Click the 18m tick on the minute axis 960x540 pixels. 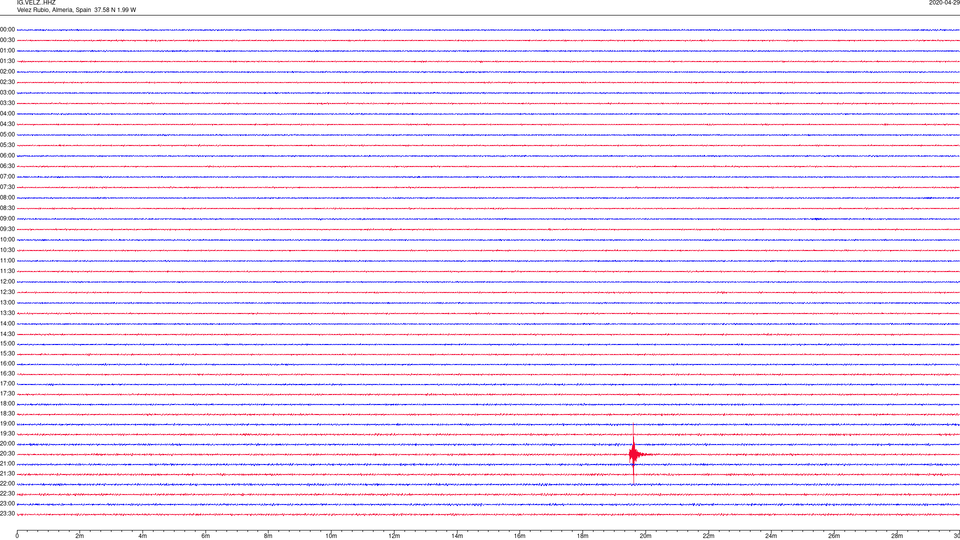click(x=582, y=536)
